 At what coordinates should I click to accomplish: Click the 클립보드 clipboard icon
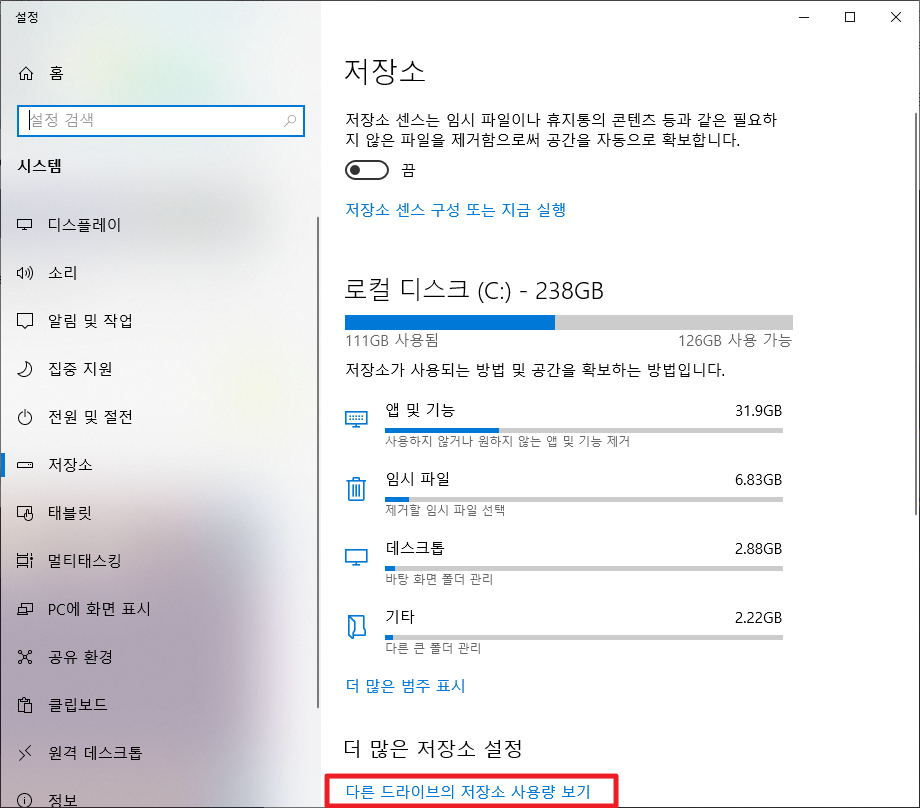pyautogui.click(x=25, y=705)
